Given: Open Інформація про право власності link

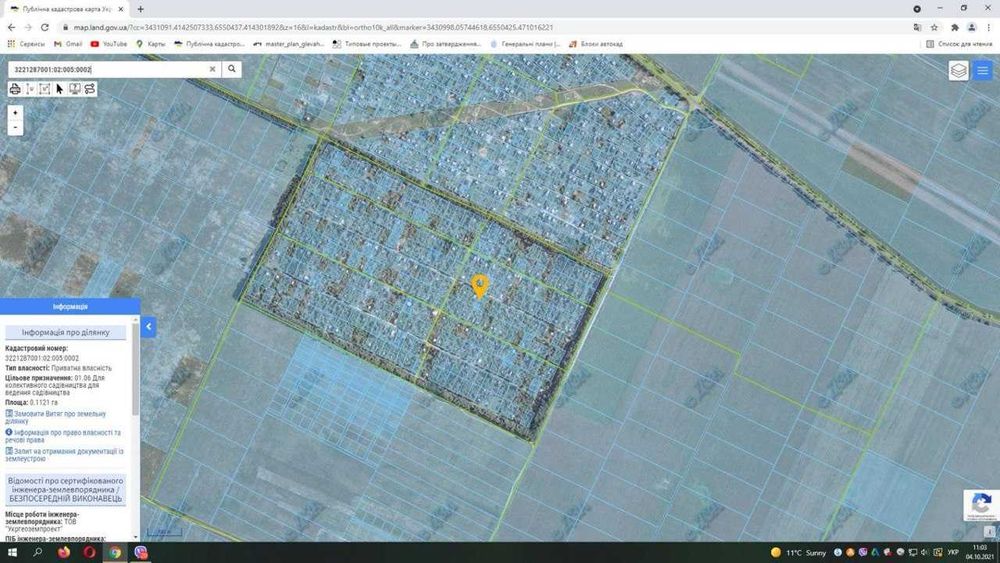Looking at the screenshot, I should 62,436.
